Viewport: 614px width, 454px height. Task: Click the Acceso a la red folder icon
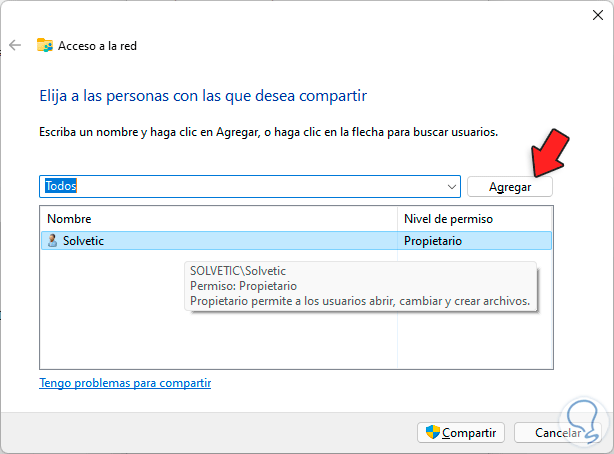tap(45, 45)
